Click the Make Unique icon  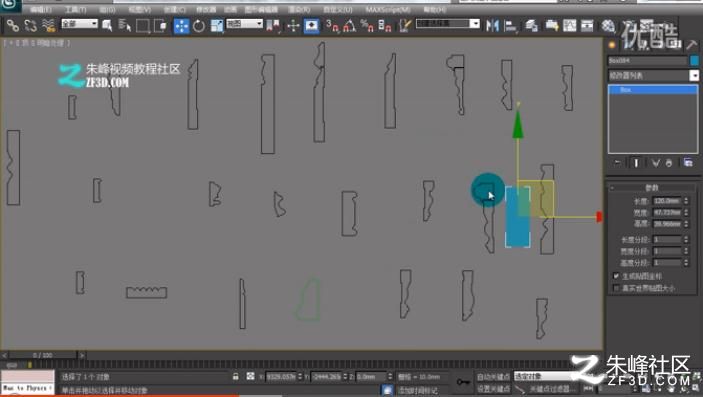point(655,163)
